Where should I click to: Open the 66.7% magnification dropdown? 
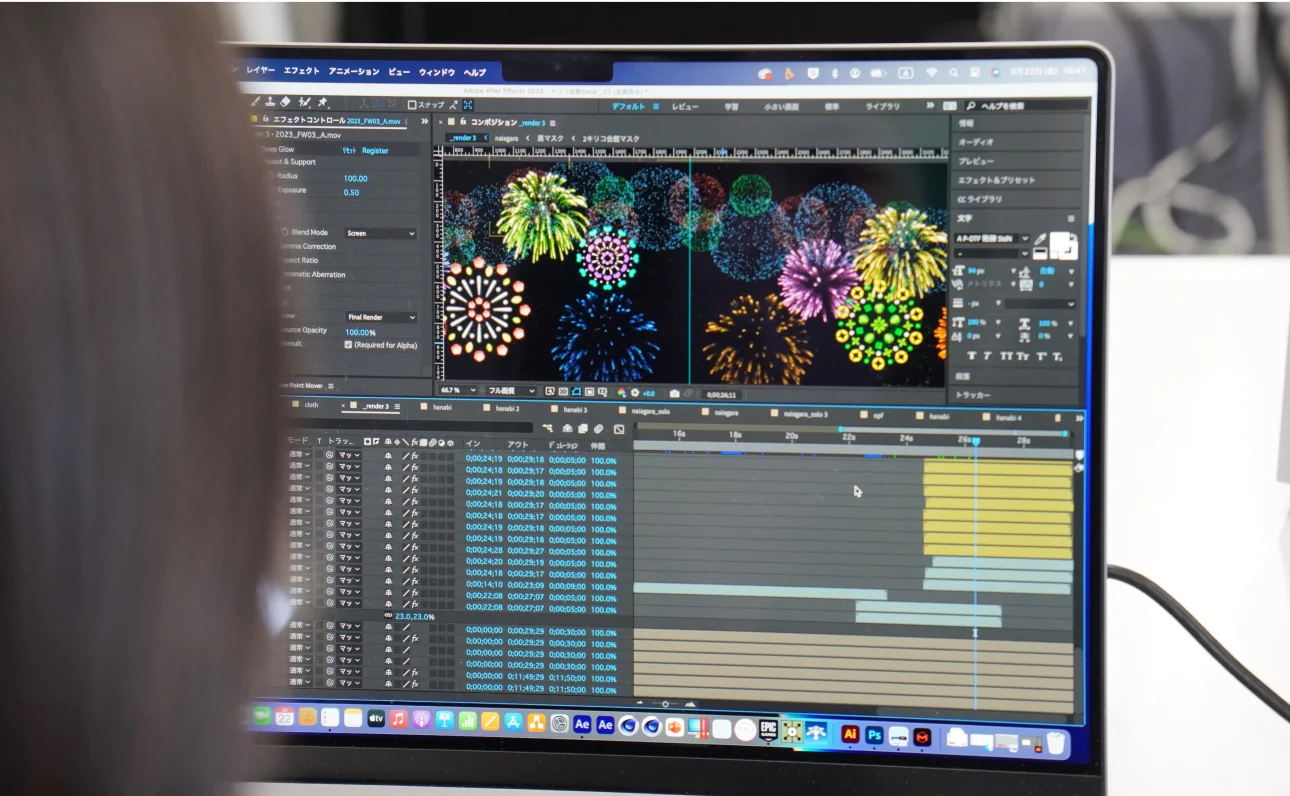pos(457,390)
